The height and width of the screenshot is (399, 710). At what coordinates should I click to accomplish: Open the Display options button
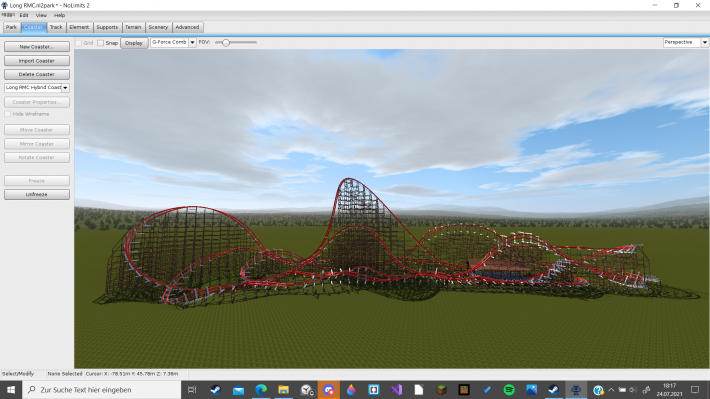click(134, 43)
